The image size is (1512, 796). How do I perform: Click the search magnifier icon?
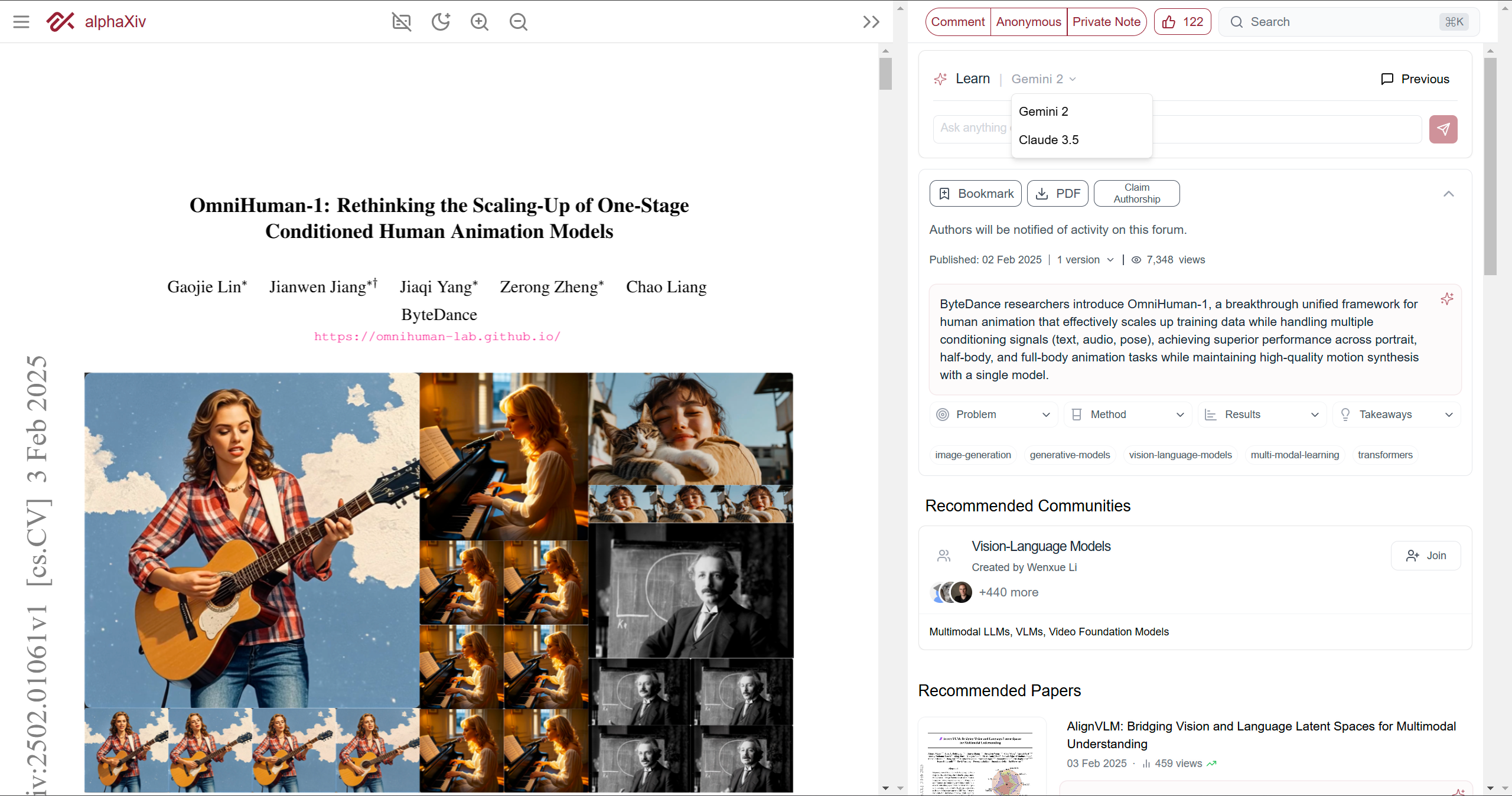1236,22
